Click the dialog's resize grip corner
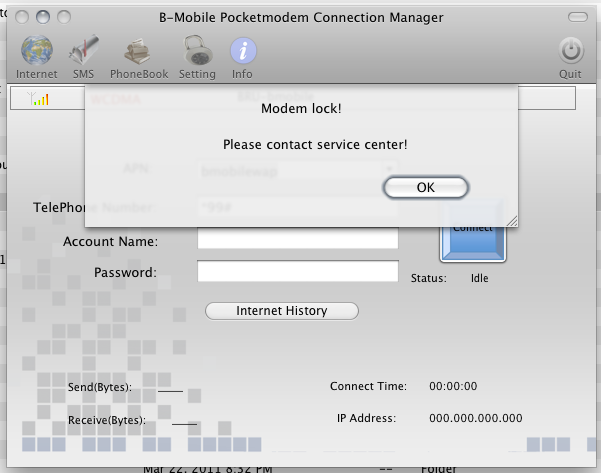Screen dimensions: 601x473 point(511,220)
